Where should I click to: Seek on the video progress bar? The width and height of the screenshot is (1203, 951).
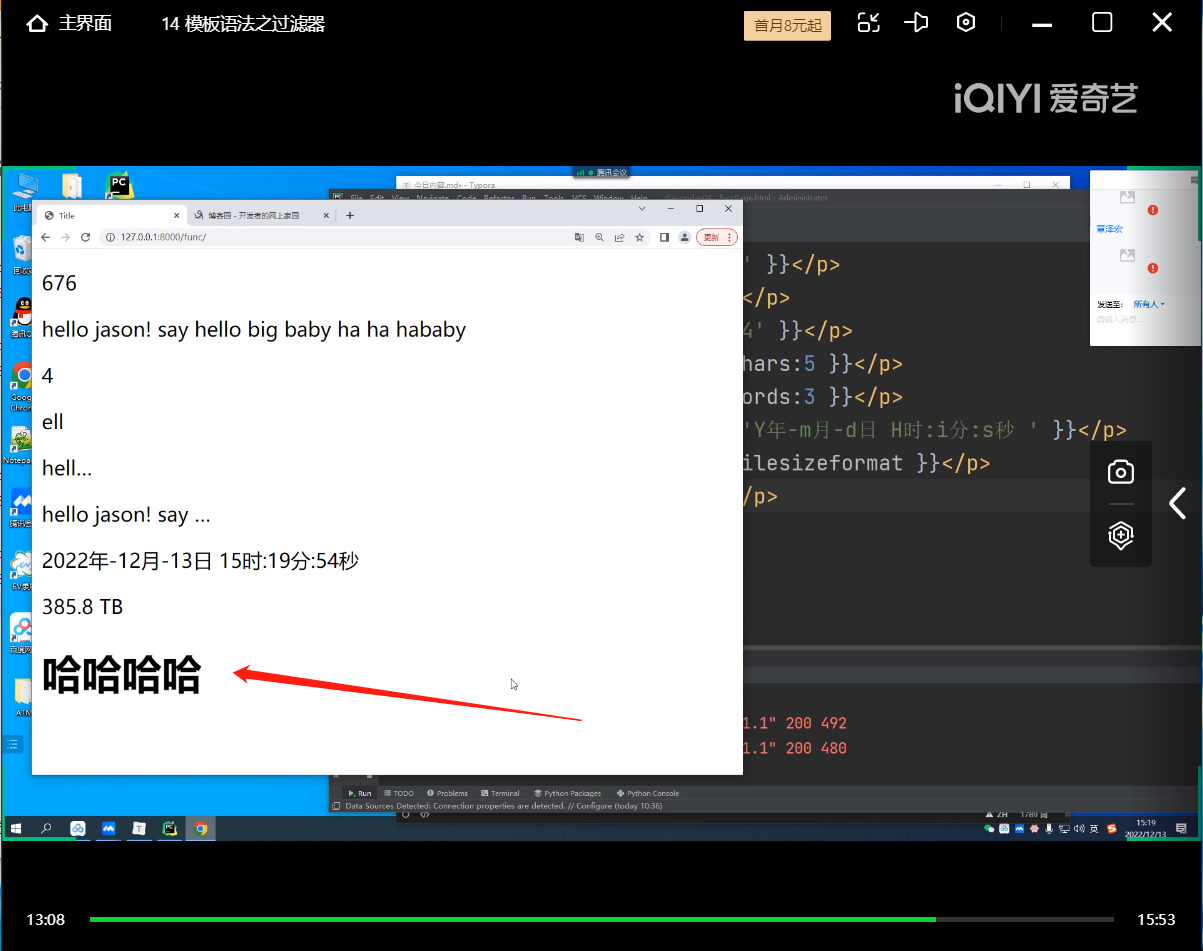pos(601,919)
